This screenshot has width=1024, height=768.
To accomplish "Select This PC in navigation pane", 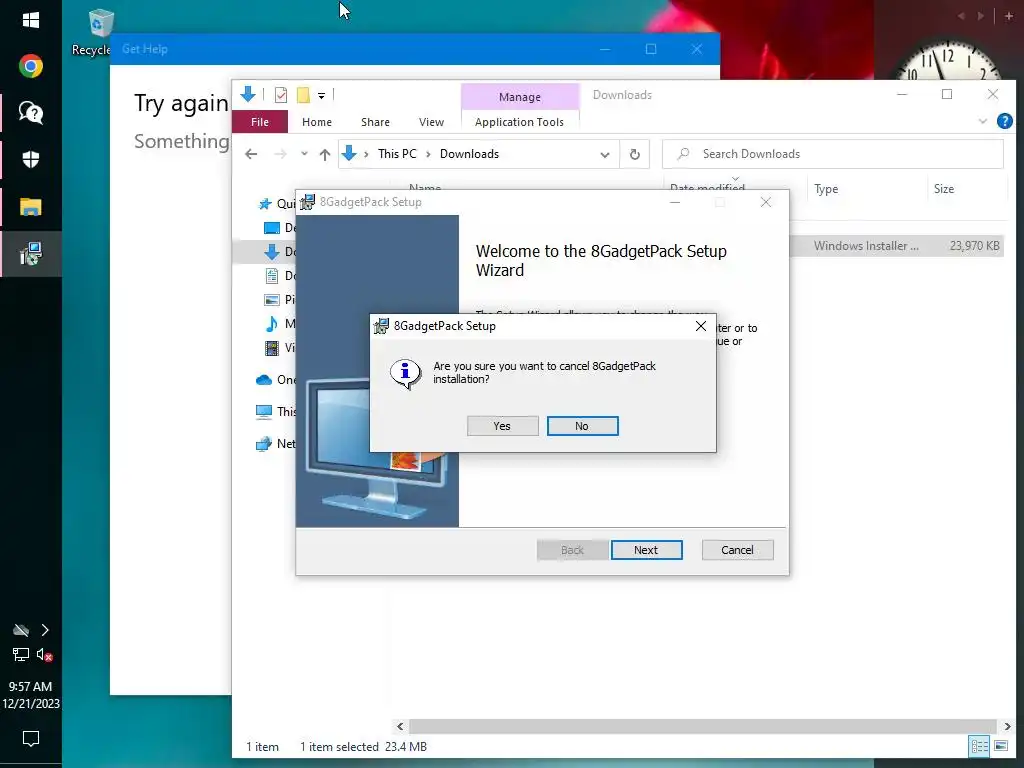I will click(276, 411).
